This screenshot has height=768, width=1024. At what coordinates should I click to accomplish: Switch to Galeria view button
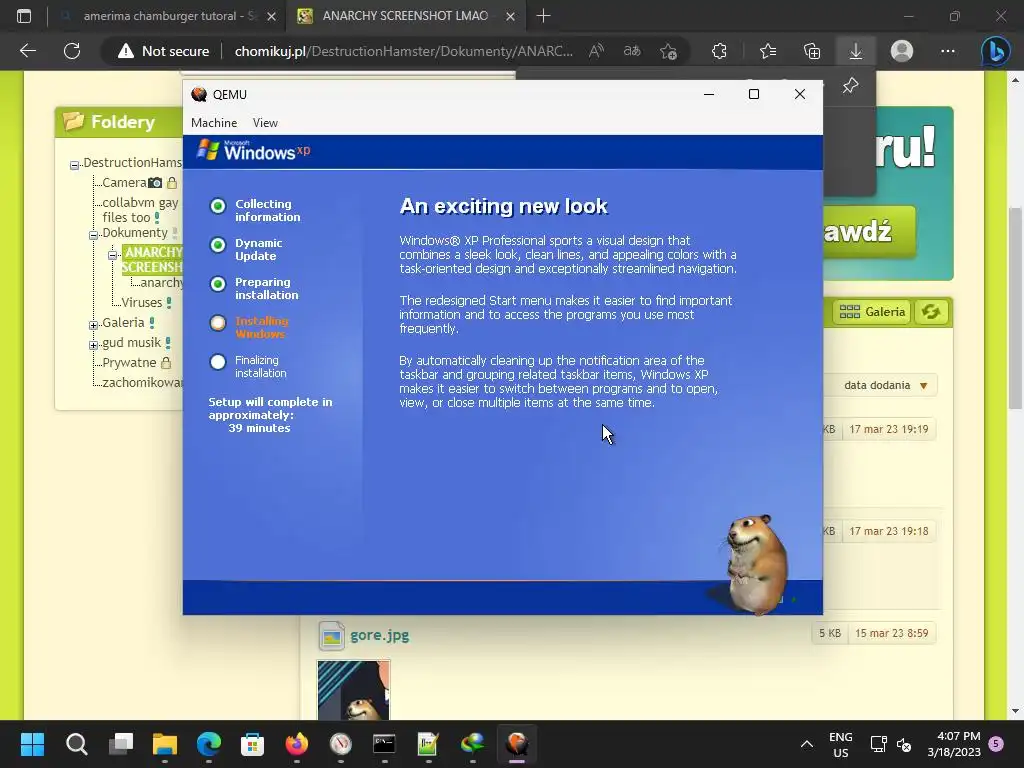pyautogui.click(x=872, y=312)
